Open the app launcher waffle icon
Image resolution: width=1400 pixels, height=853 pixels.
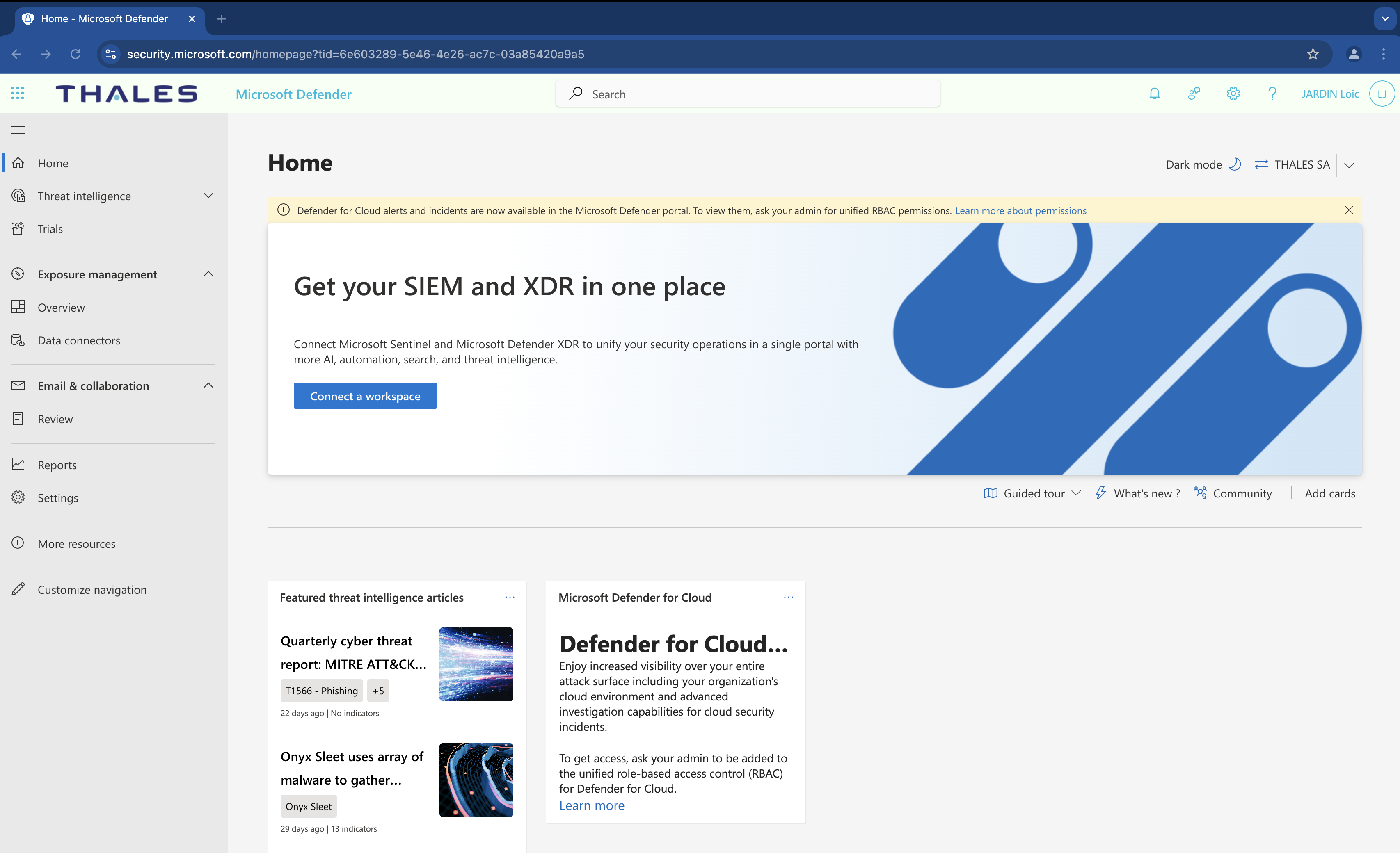click(18, 93)
